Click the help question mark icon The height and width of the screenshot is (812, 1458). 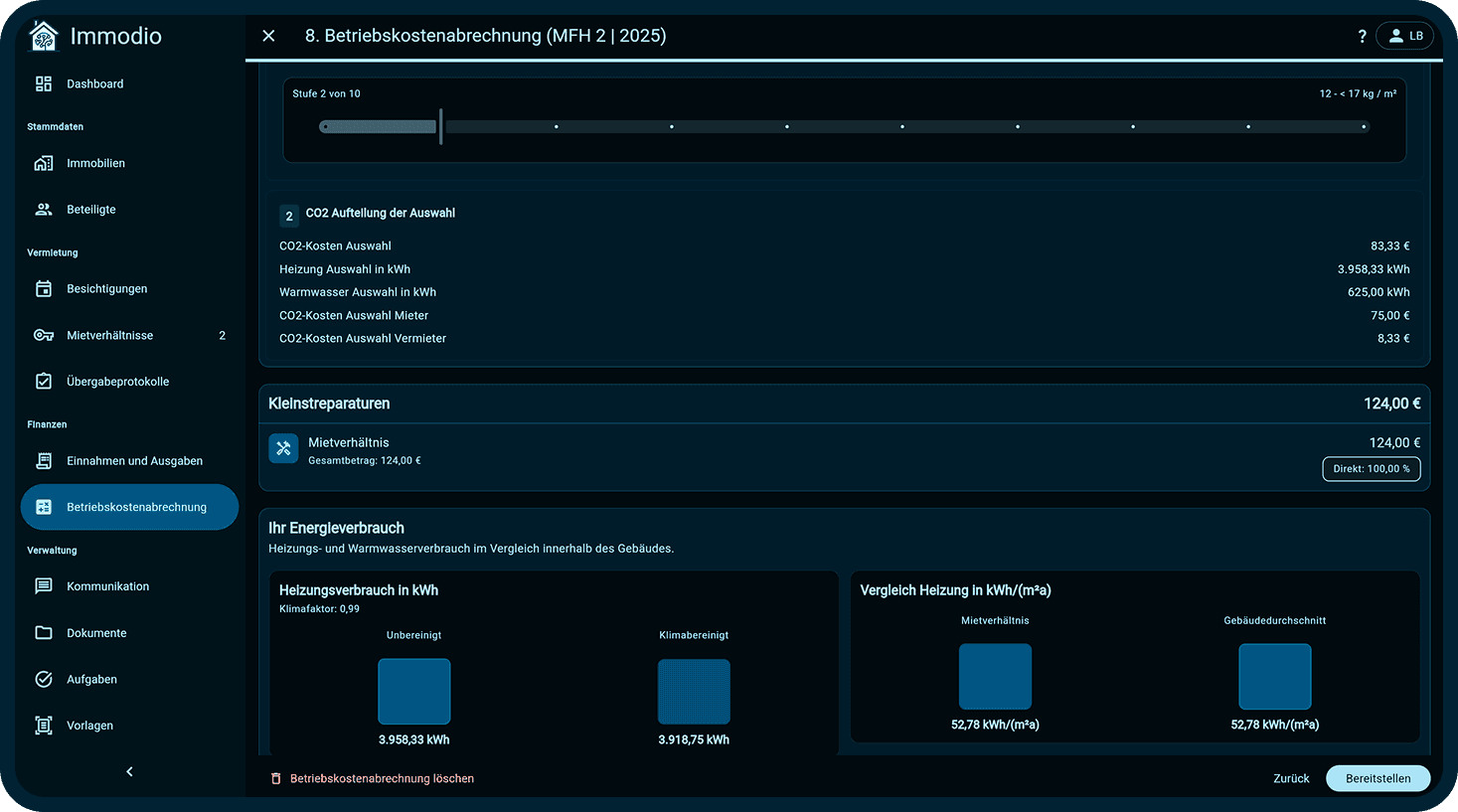click(x=1362, y=36)
